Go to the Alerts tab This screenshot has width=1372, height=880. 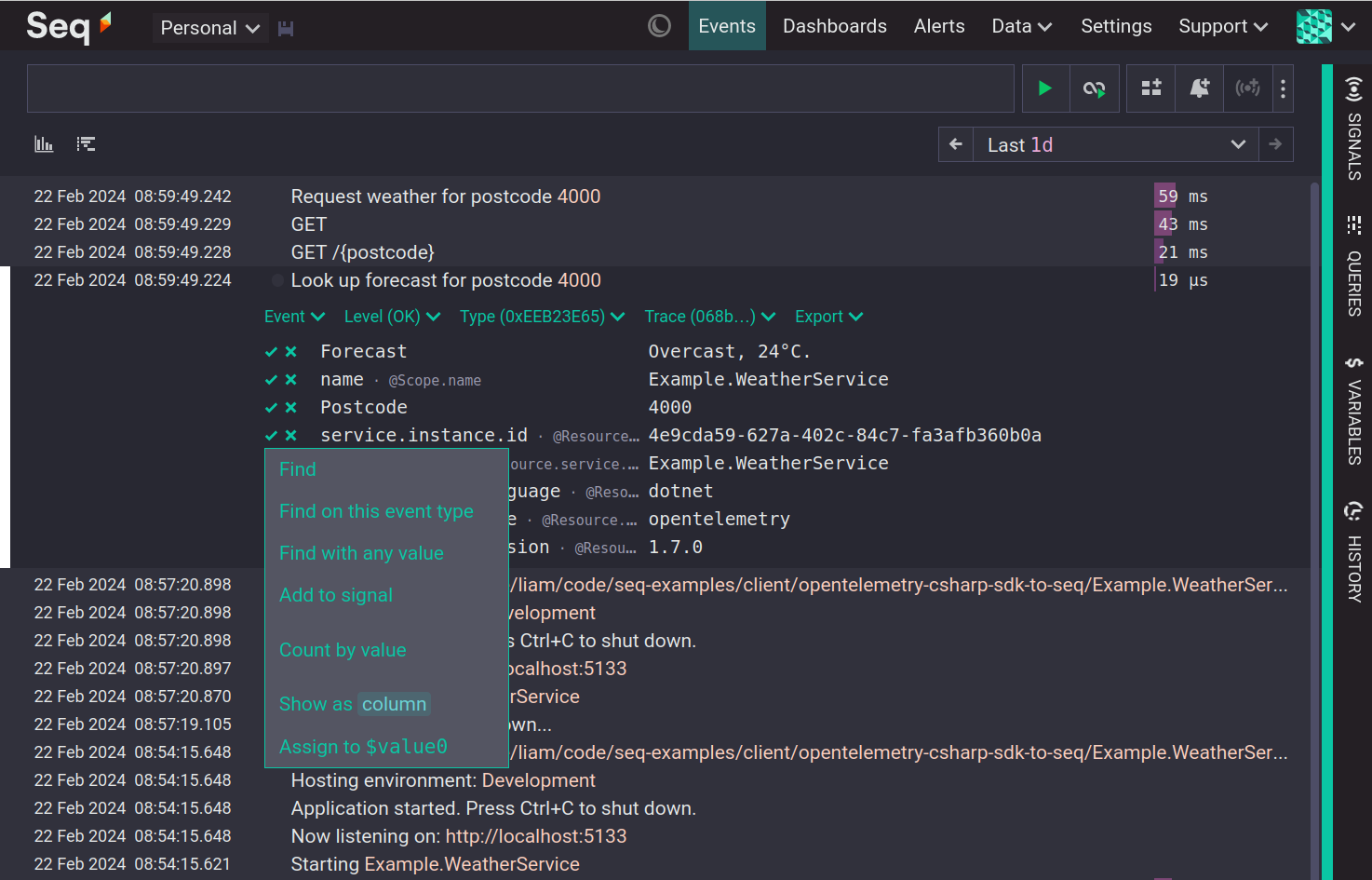click(939, 26)
